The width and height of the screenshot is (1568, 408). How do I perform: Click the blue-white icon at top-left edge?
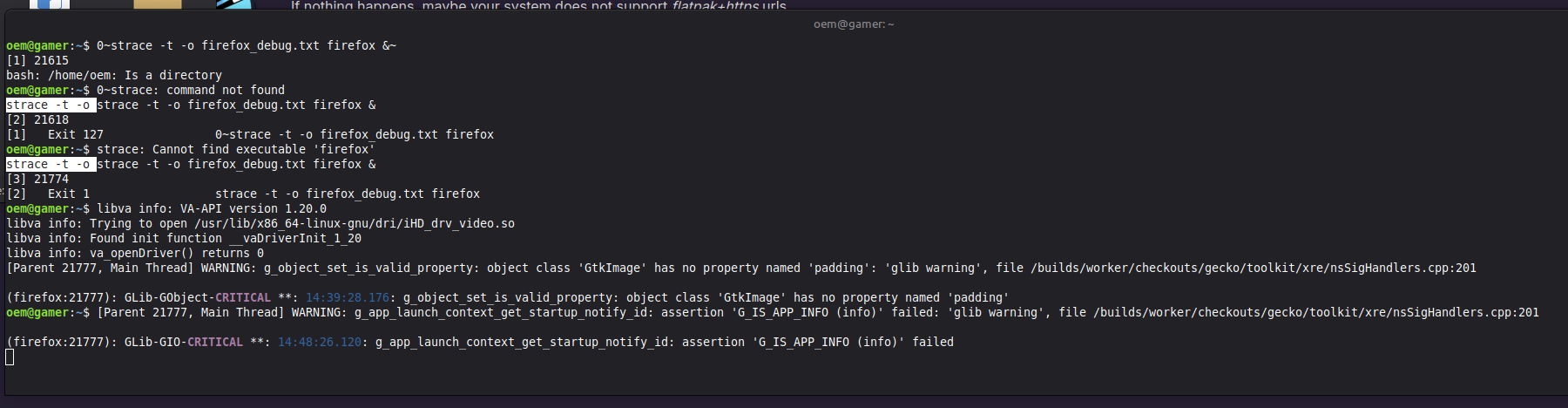pos(50,4)
